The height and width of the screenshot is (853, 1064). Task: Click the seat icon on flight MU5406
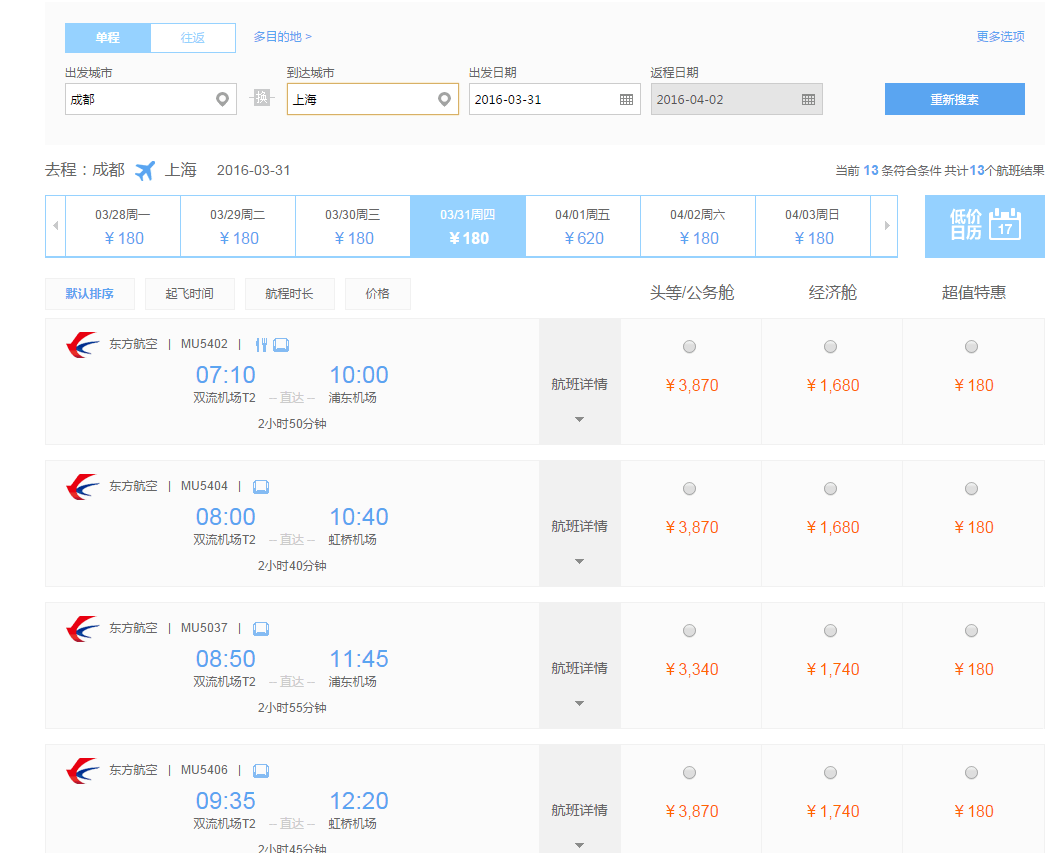coord(261,770)
